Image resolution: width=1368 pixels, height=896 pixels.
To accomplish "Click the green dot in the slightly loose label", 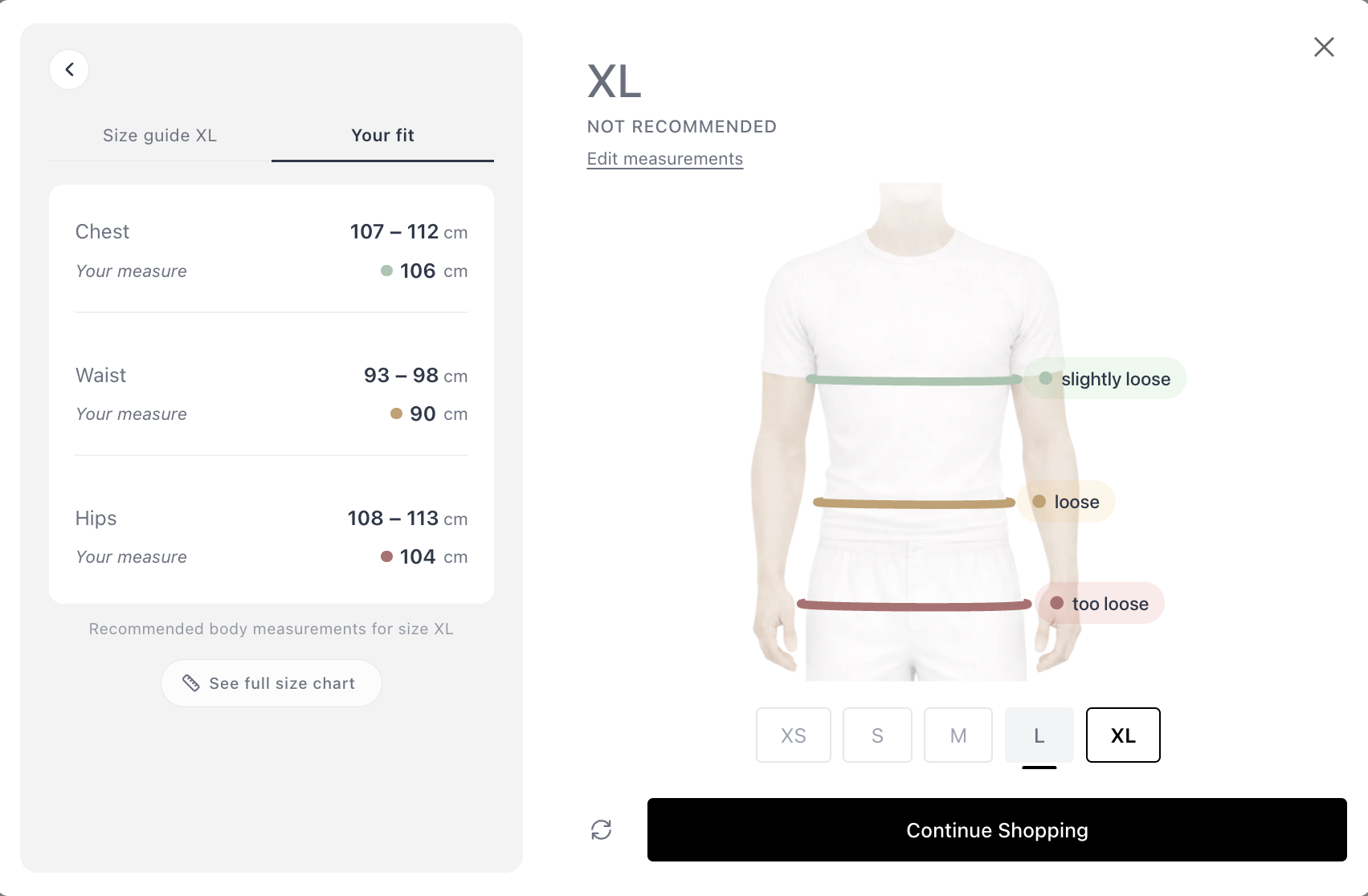I will [x=1046, y=377].
